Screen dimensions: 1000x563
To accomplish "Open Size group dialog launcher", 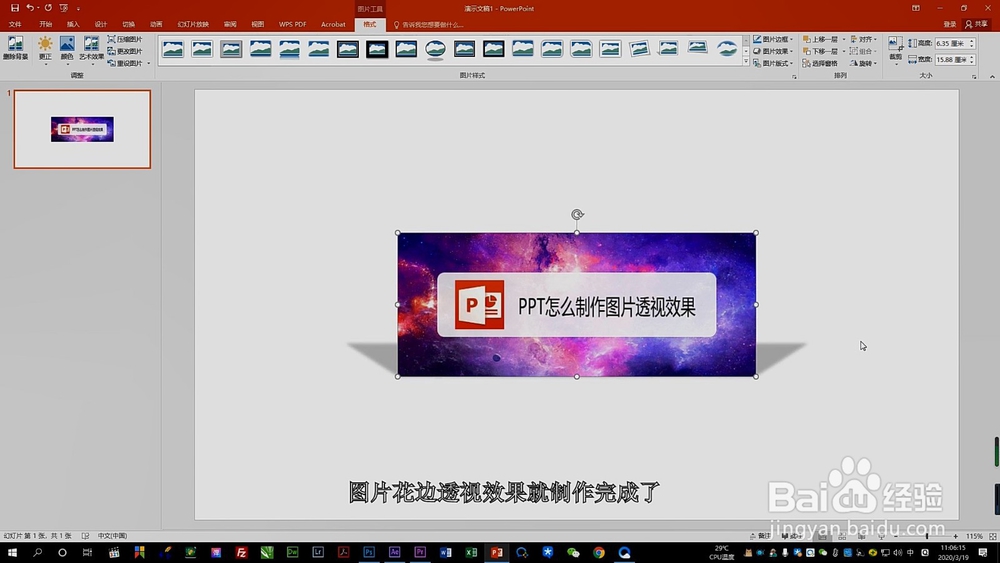I will coord(974,77).
